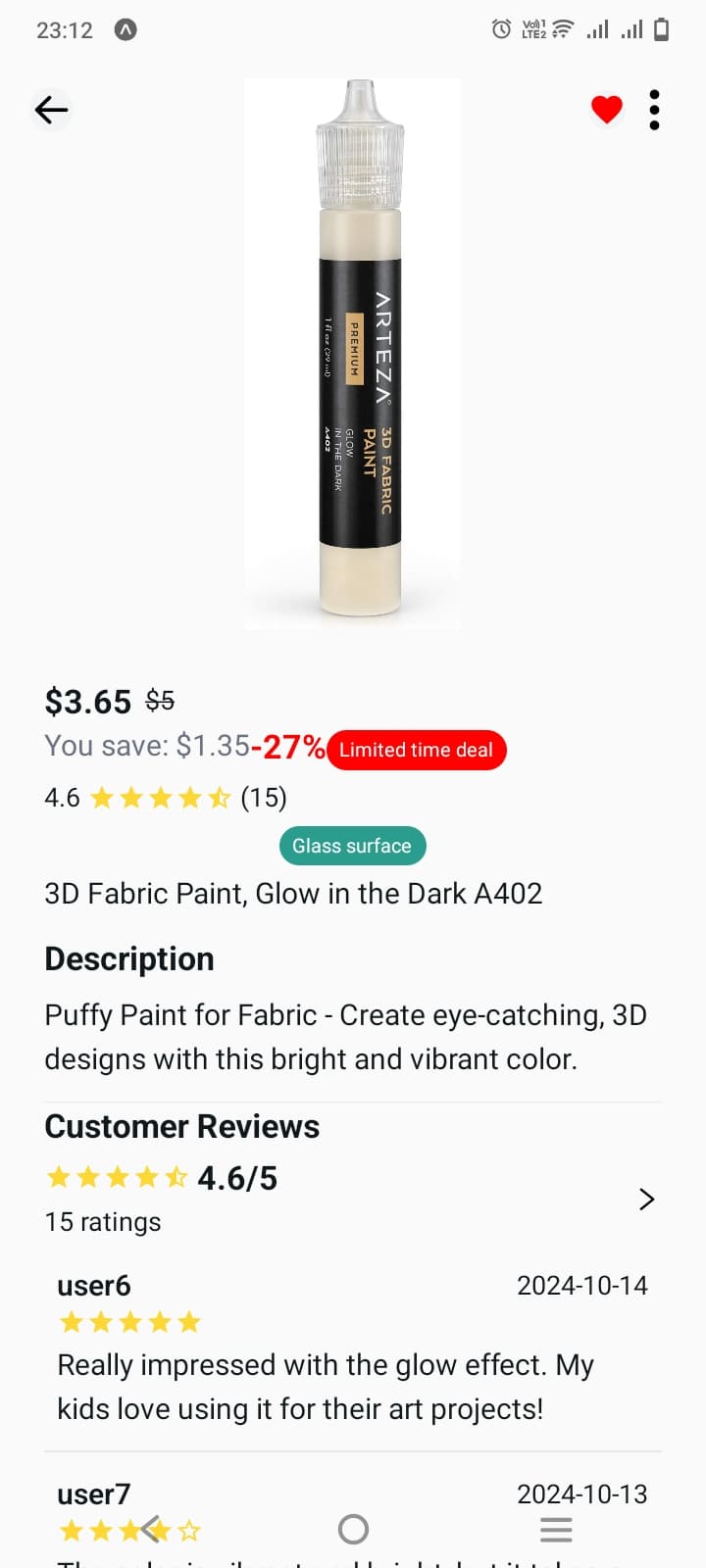Tap the Limited time deal badge

416,750
